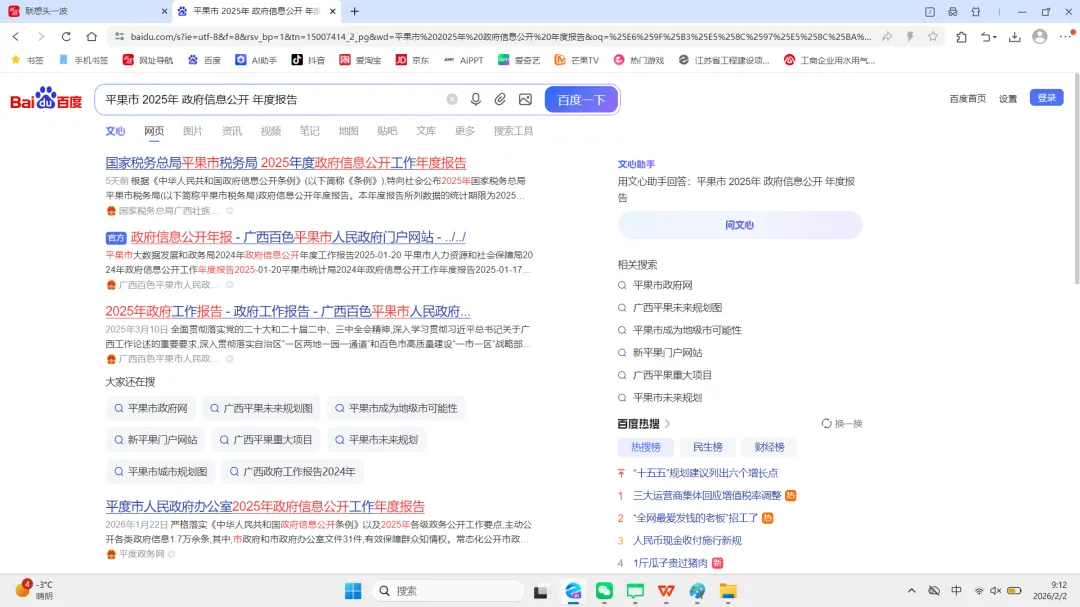Open a new browser tab
This screenshot has width=1080, height=607.
coord(355,11)
